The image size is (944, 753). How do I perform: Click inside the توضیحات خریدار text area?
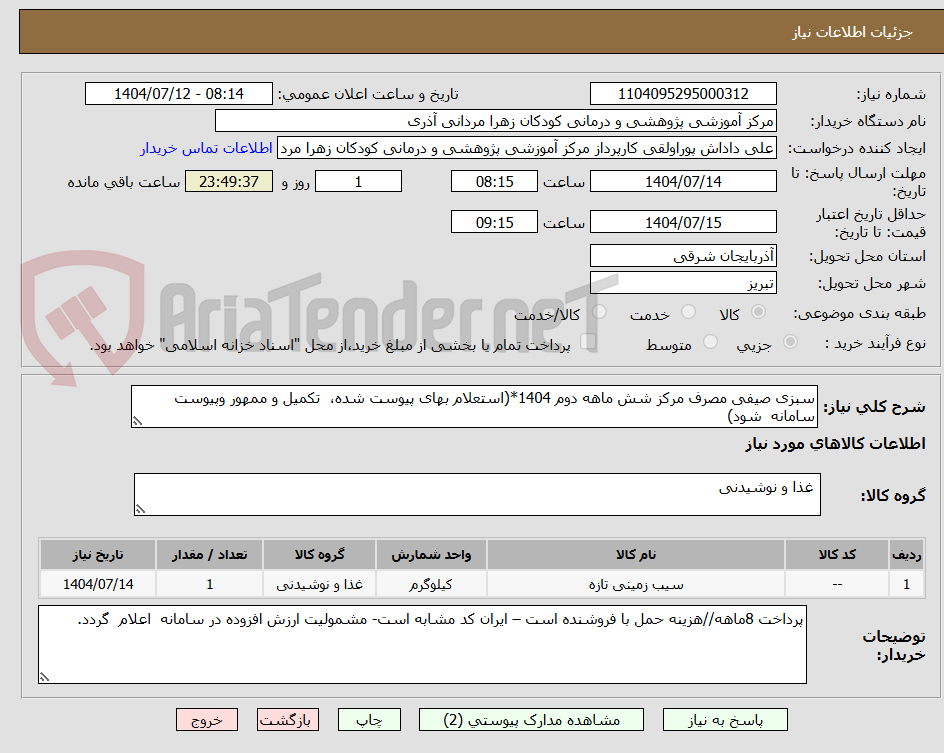click(x=420, y=645)
